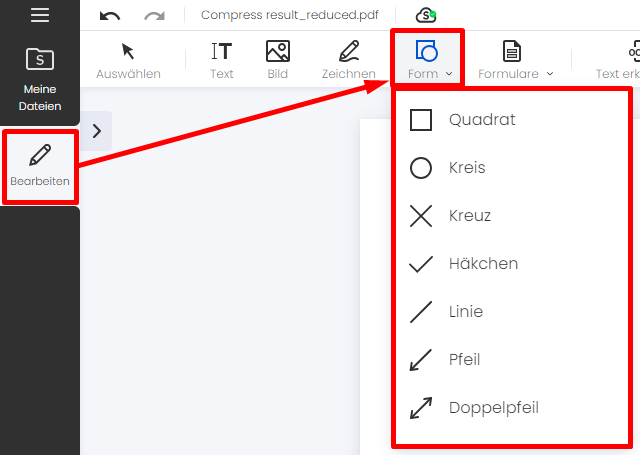Open the Formulare dropdown
The width and height of the screenshot is (640, 455).
[x=516, y=60]
